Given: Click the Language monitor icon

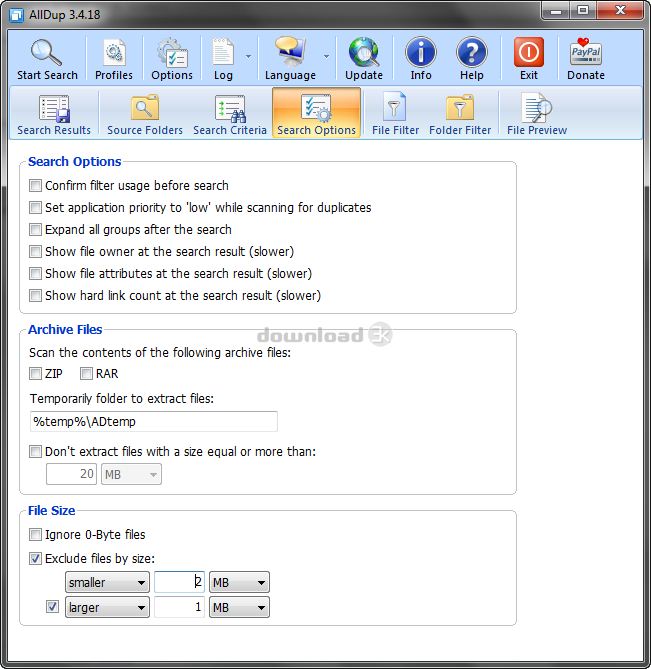Looking at the screenshot, I should [290, 52].
